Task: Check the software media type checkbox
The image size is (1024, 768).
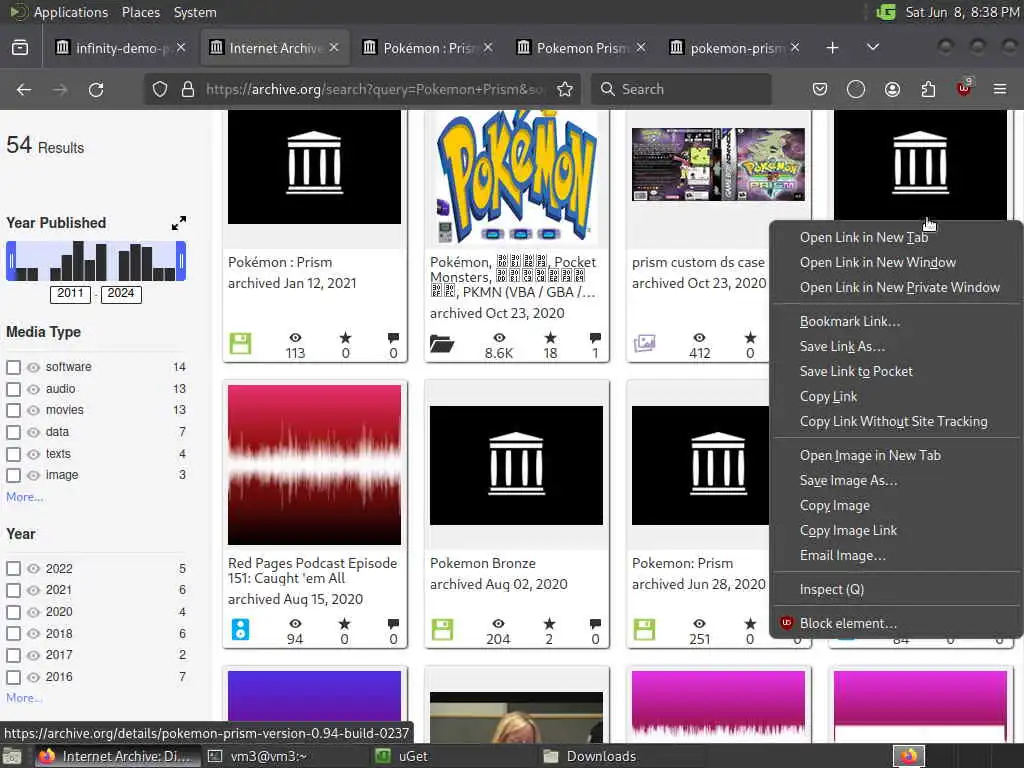Action: [x=13, y=367]
